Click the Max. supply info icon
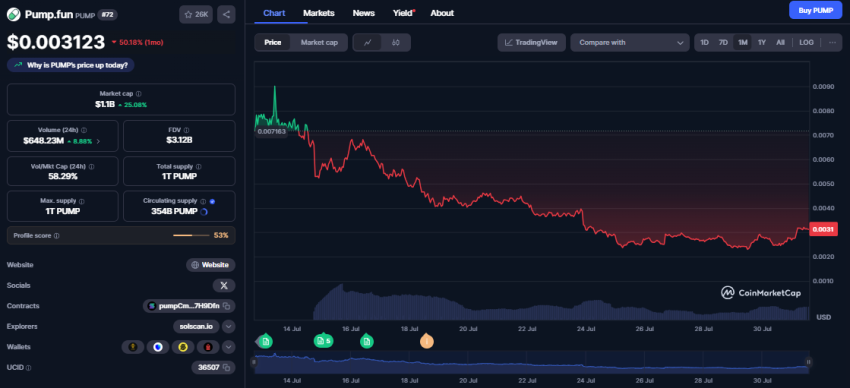This screenshot has height=388, width=850. pos(81,201)
